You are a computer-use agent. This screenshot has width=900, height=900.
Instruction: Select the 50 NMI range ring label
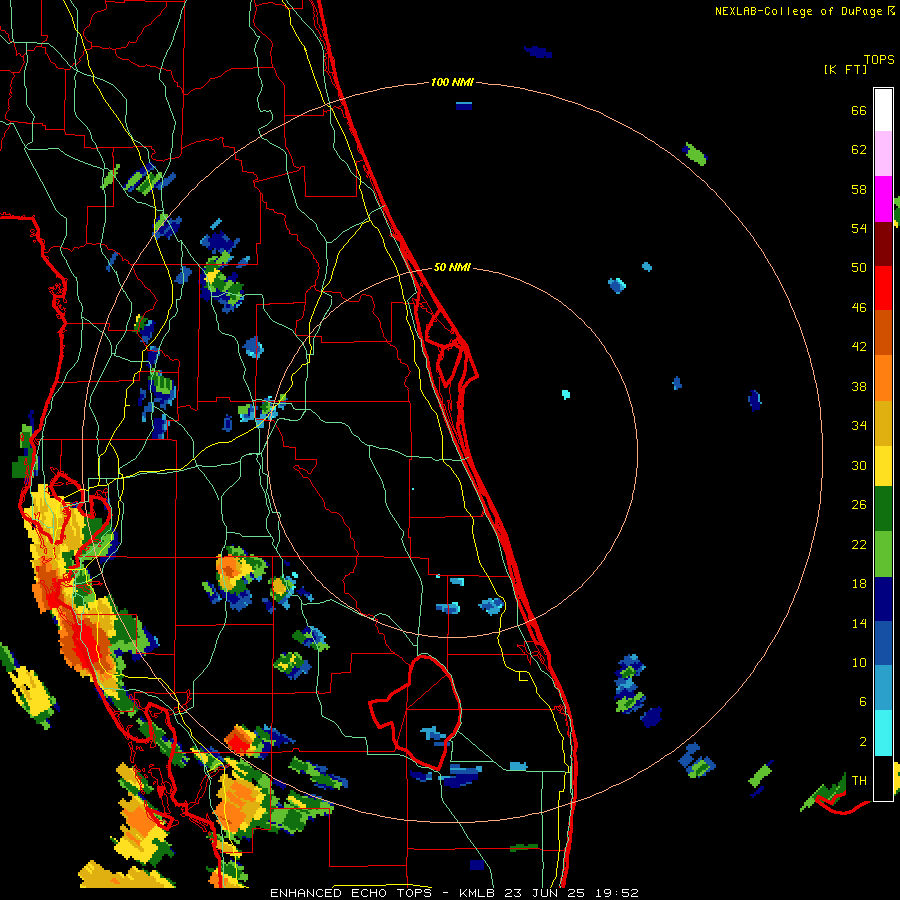click(x=452, y=267)
